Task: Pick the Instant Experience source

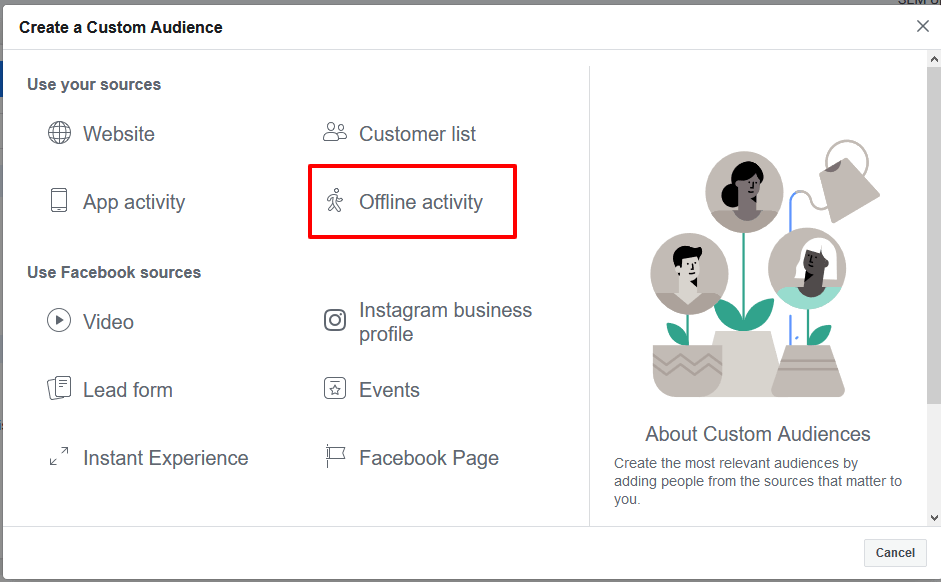Action: tap(166, 458)
